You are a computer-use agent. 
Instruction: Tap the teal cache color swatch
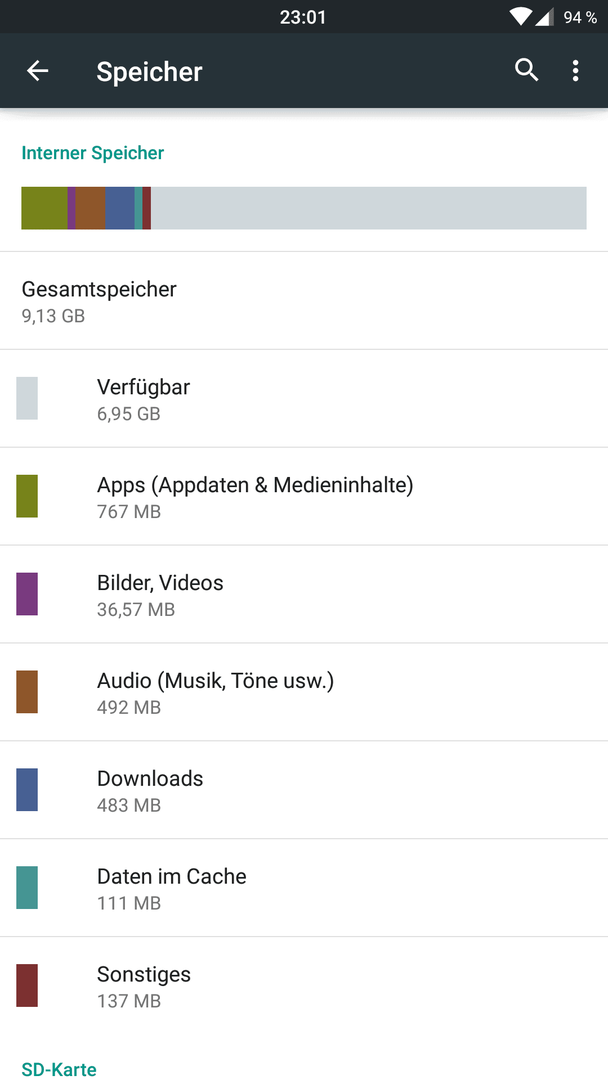tap(27, 887)
